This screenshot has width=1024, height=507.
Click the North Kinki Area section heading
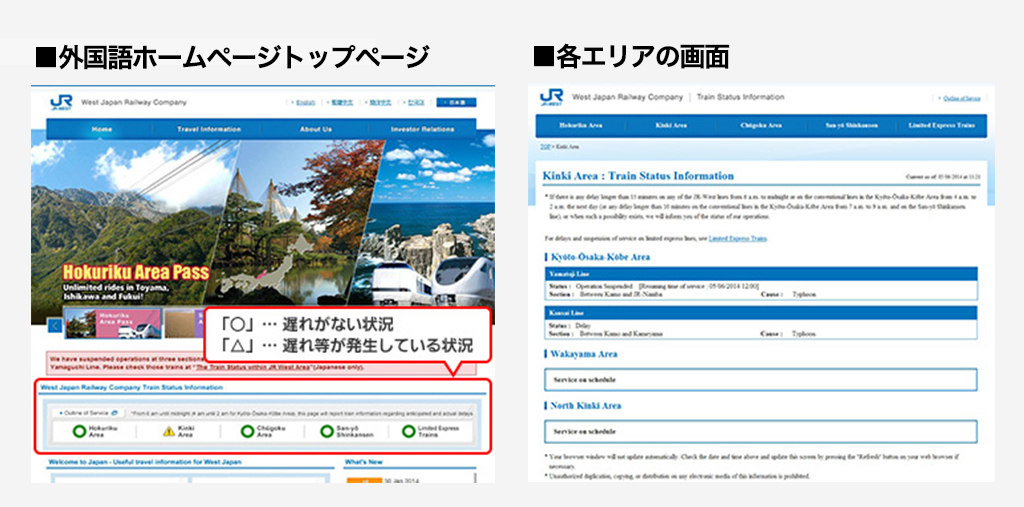point(586,406)
